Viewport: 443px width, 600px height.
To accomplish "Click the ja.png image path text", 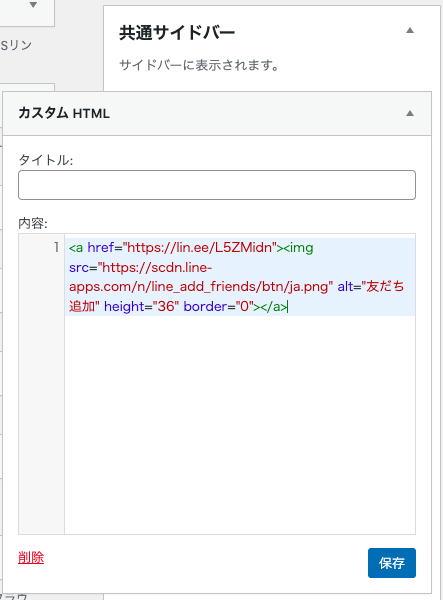I will click(x=200, y=287).
